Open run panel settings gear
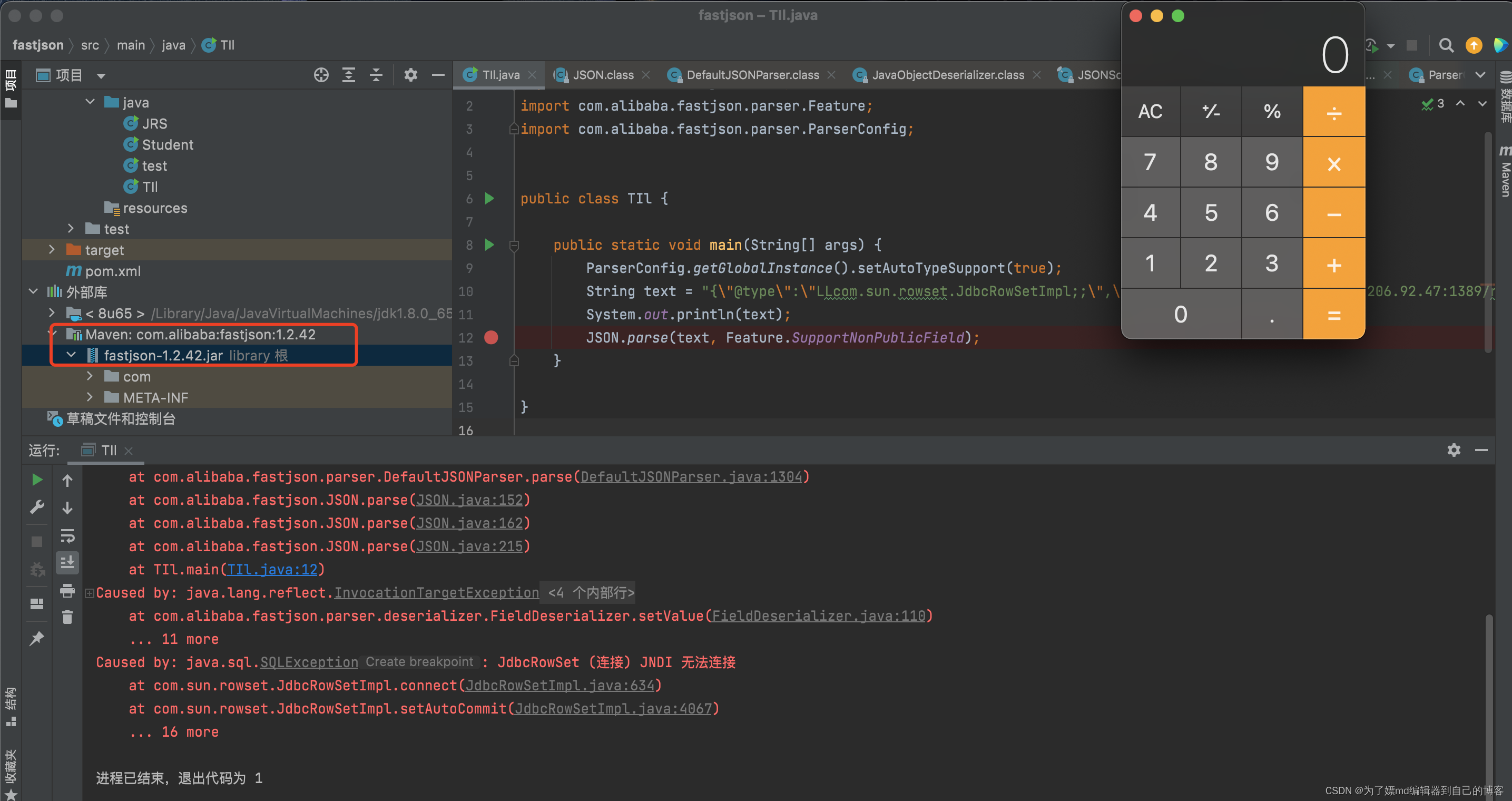The width and height of the screenshot is (1512, 801). 1454,451
